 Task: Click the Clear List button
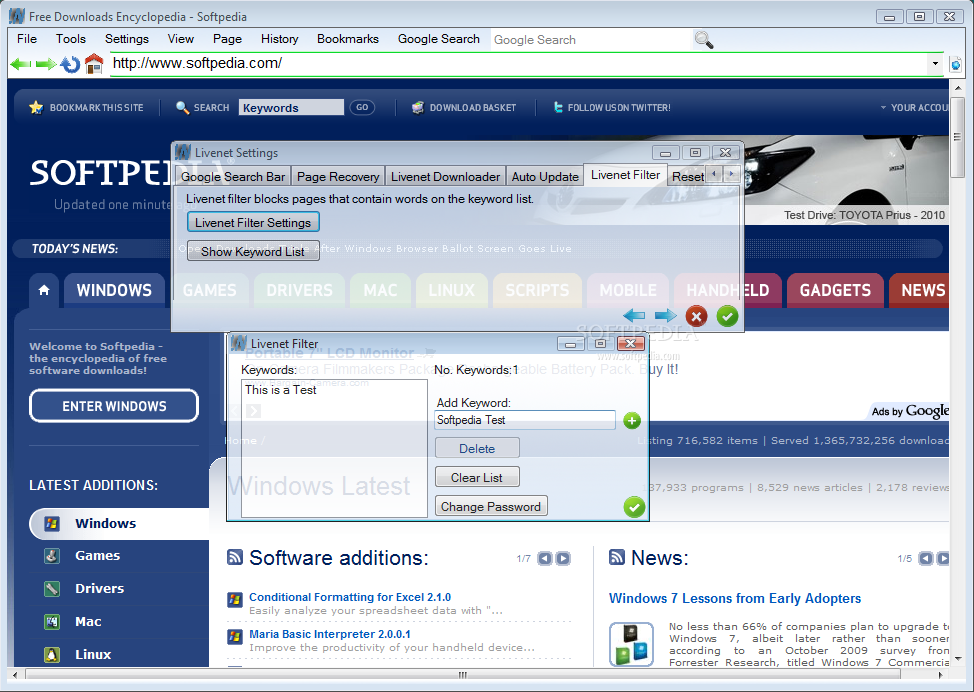pyautogui.click(x=477, y=478)
